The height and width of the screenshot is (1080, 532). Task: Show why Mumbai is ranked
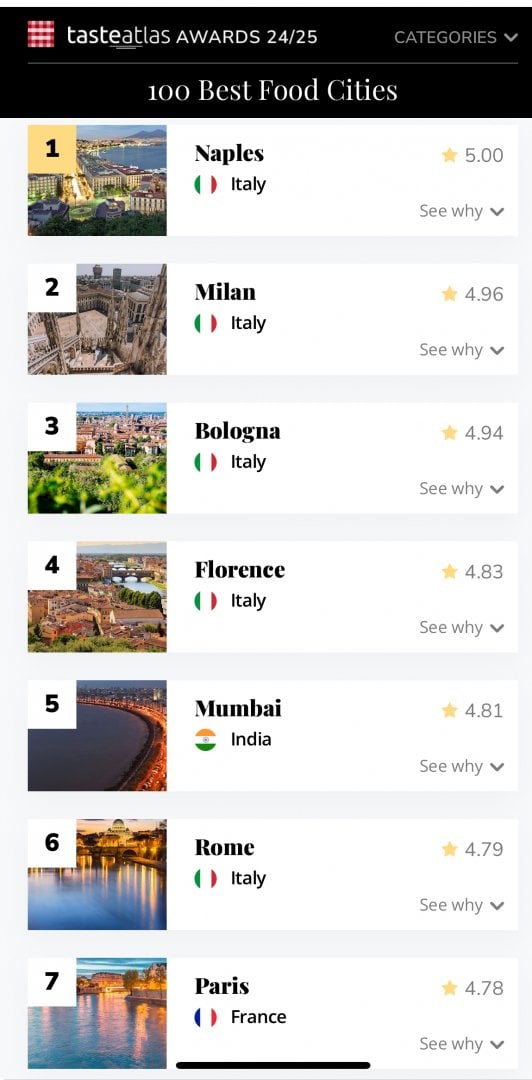pos(462,767)
